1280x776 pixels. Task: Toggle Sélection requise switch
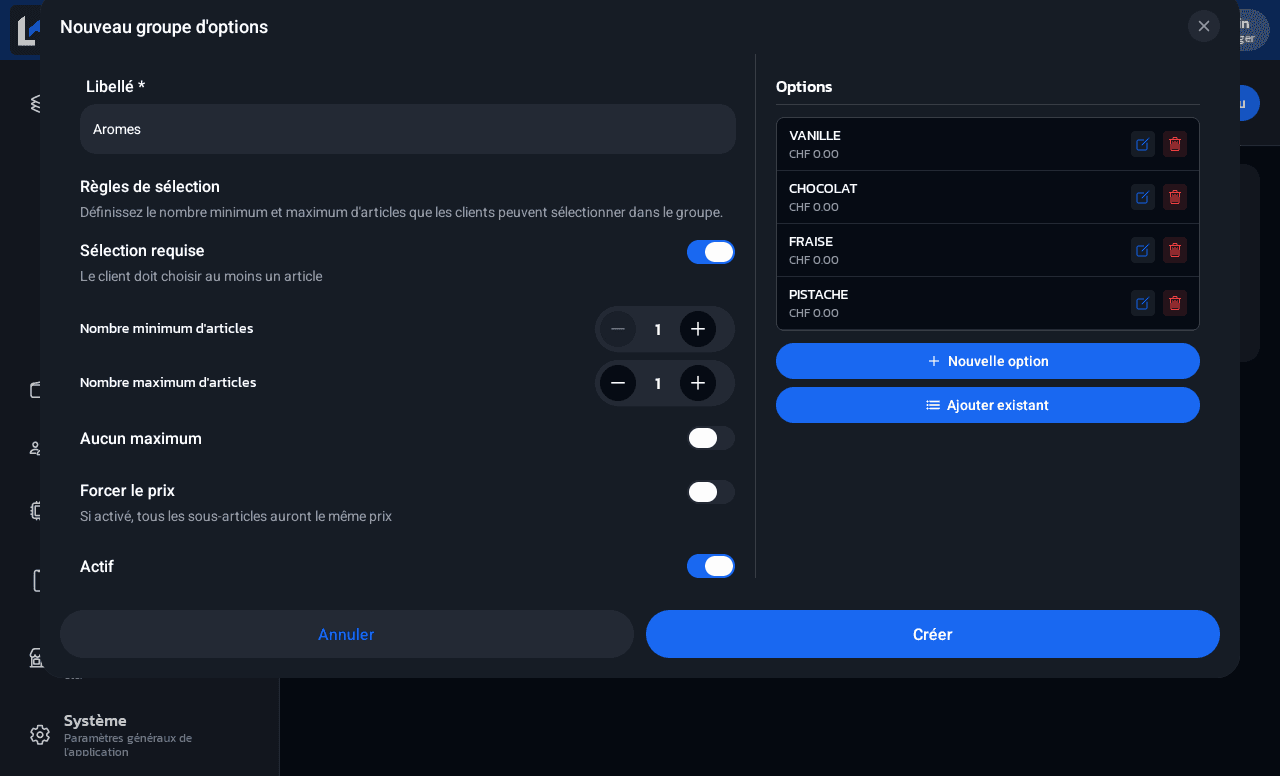[711, 252]
